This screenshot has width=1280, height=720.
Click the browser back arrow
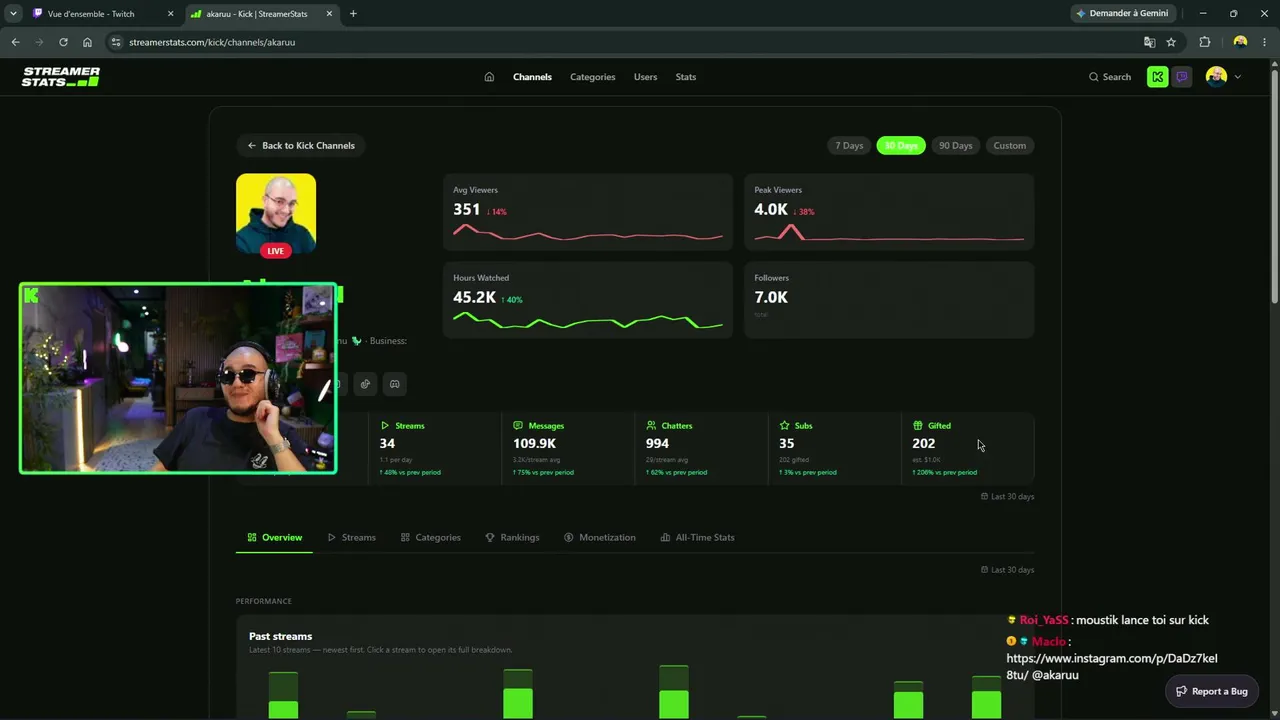[15, 42]
